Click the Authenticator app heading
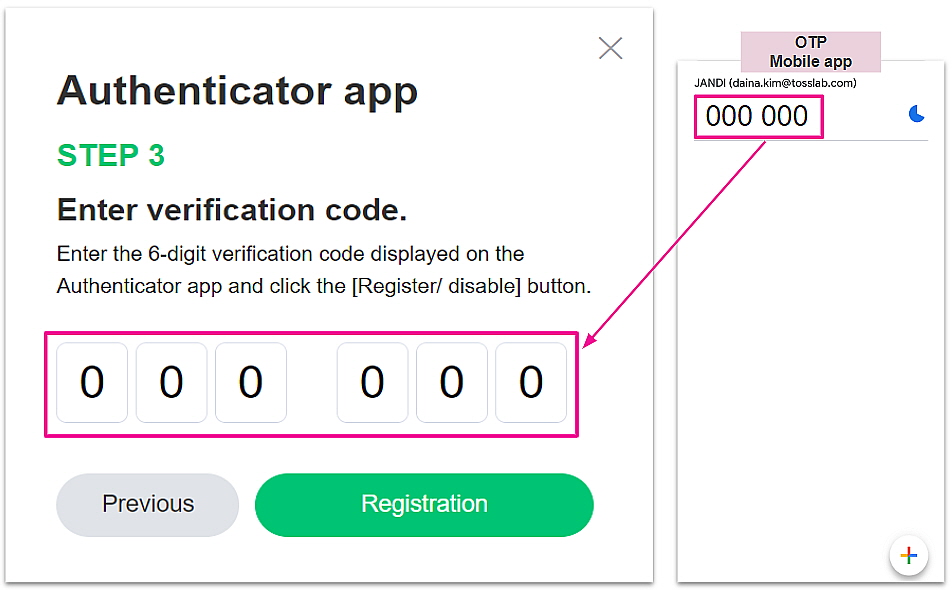Image resolution: width=952 pixels, height=590 pixels. 237,91
